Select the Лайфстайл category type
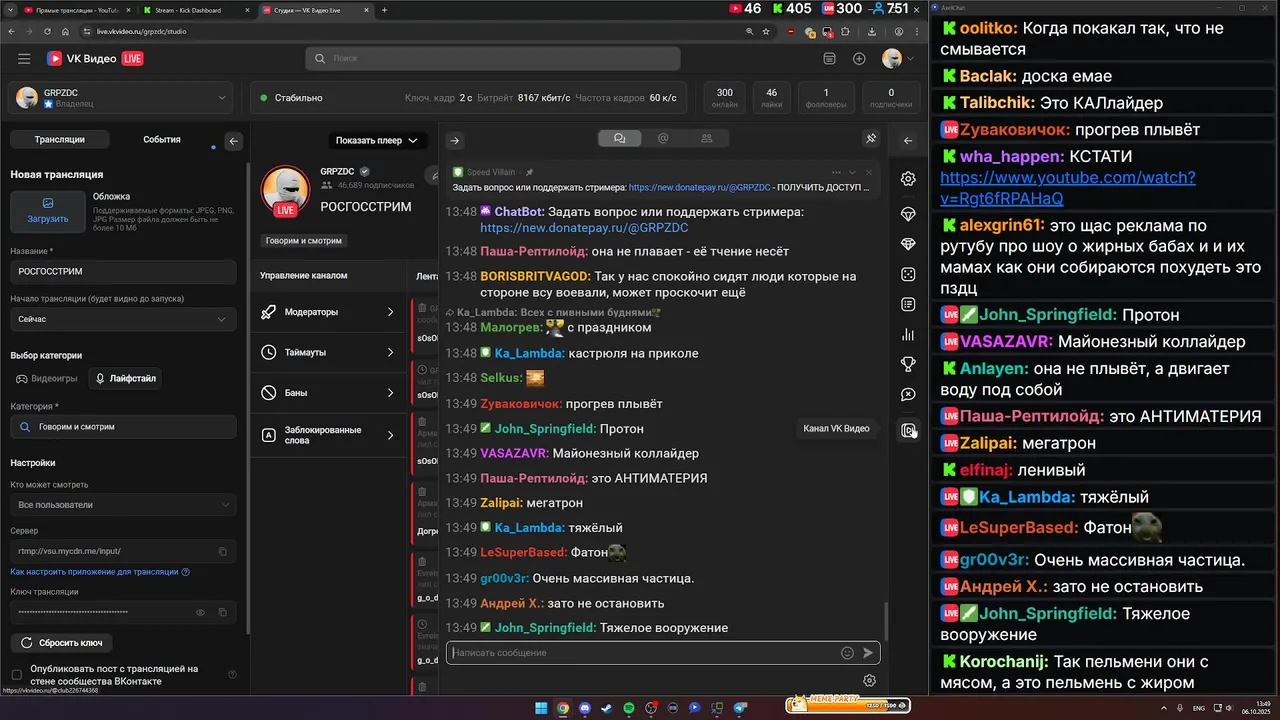The image size is (1280, 720). [x=126, y=379]
